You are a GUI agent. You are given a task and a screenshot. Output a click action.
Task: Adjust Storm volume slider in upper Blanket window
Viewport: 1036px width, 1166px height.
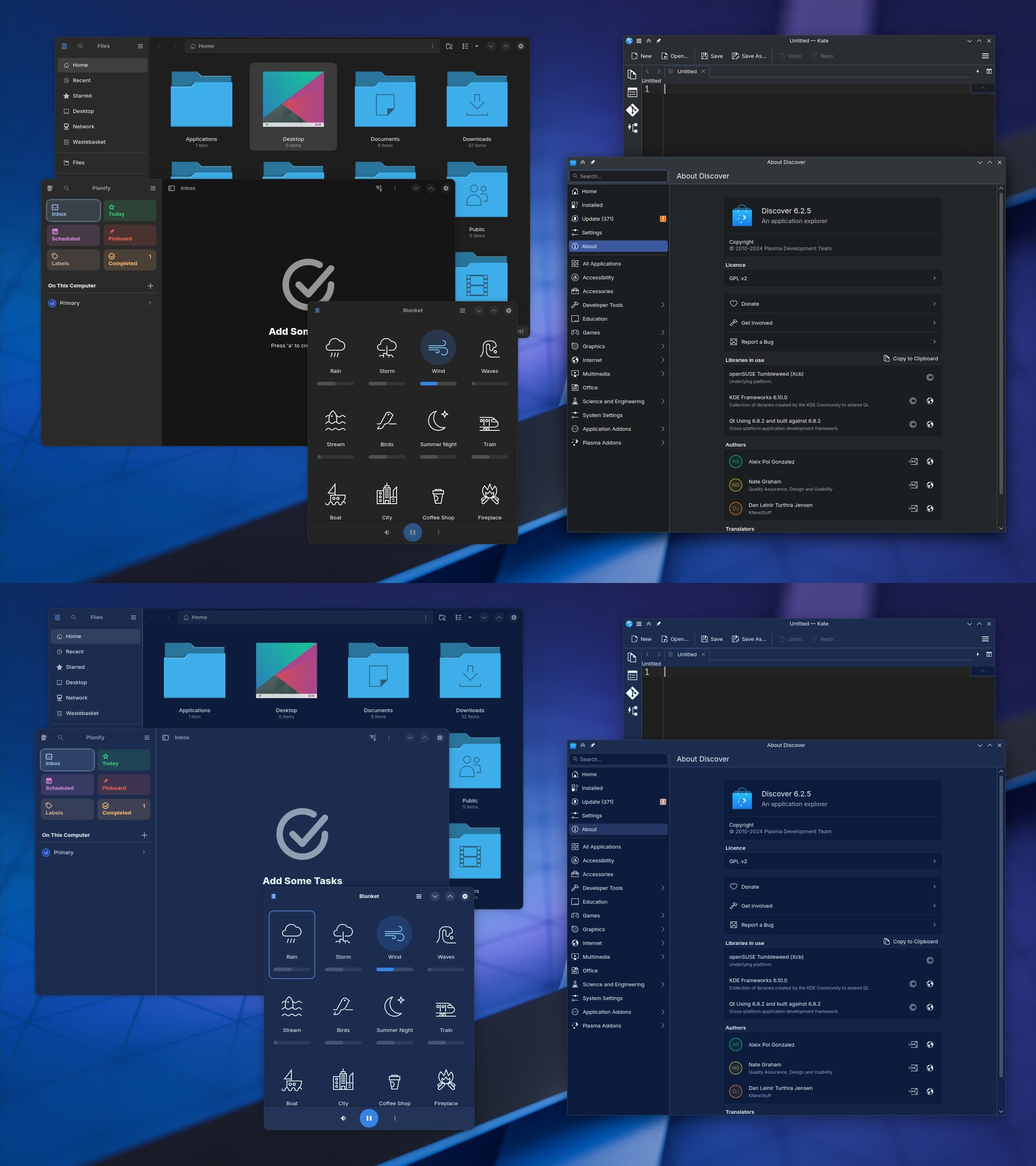(x=386, y=384)
